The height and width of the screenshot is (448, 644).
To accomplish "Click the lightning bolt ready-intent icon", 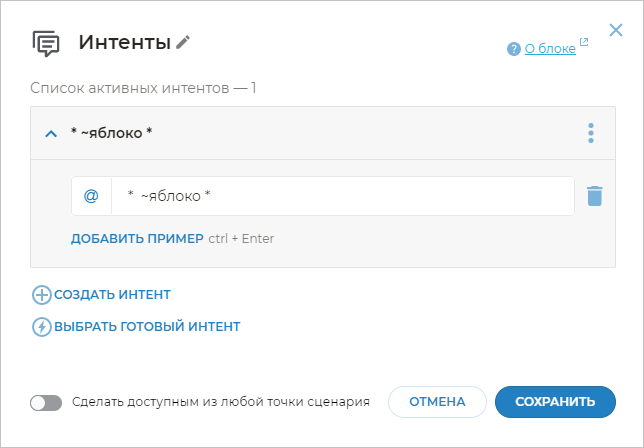I will tap(42, 327).
